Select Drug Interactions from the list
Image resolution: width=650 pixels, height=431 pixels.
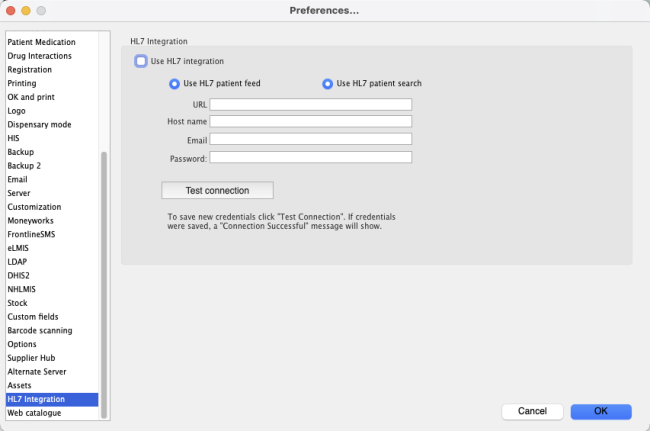(39, 56)
